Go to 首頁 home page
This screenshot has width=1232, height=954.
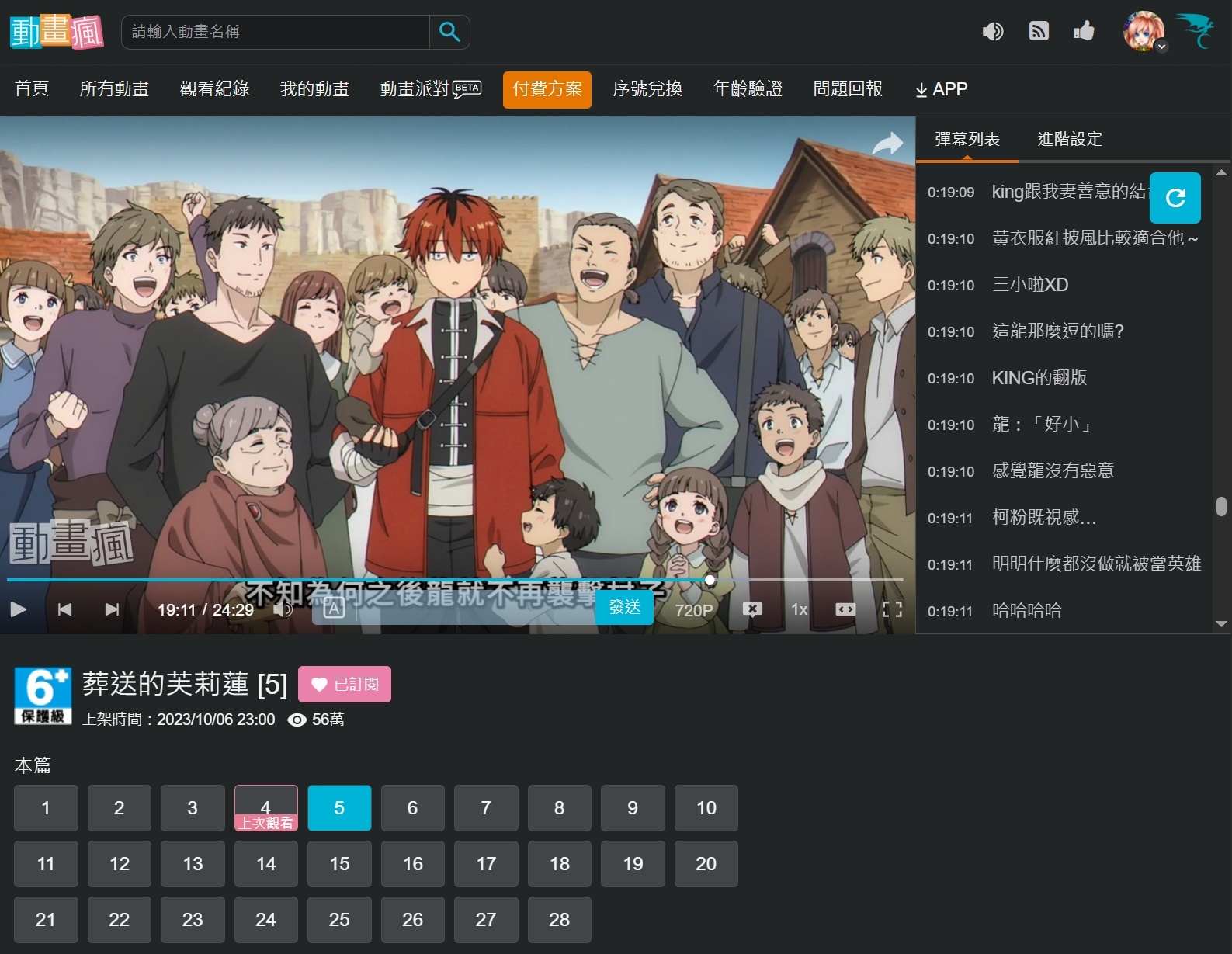coord(32,89)
